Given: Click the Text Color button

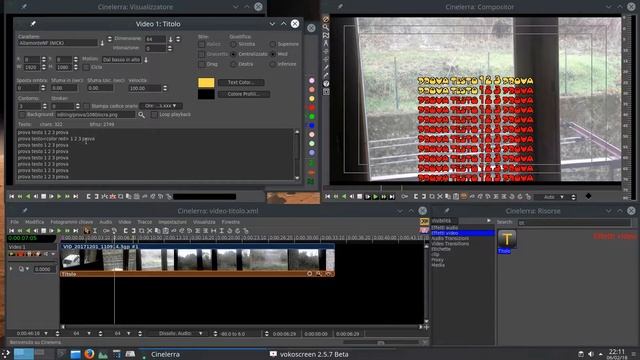Looking at the screenshot, I should [x=241, y=82].
